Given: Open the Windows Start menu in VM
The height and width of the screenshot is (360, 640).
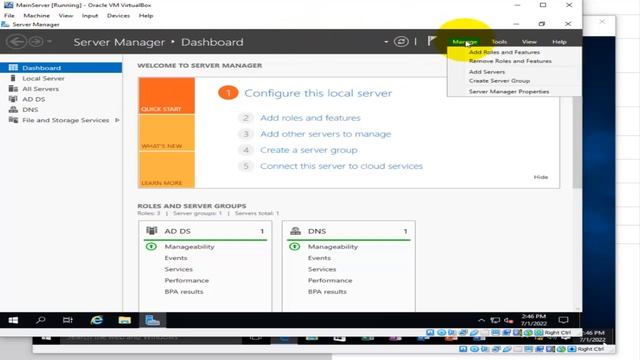Looking at the screenshot, I should (x=13, y=320).
